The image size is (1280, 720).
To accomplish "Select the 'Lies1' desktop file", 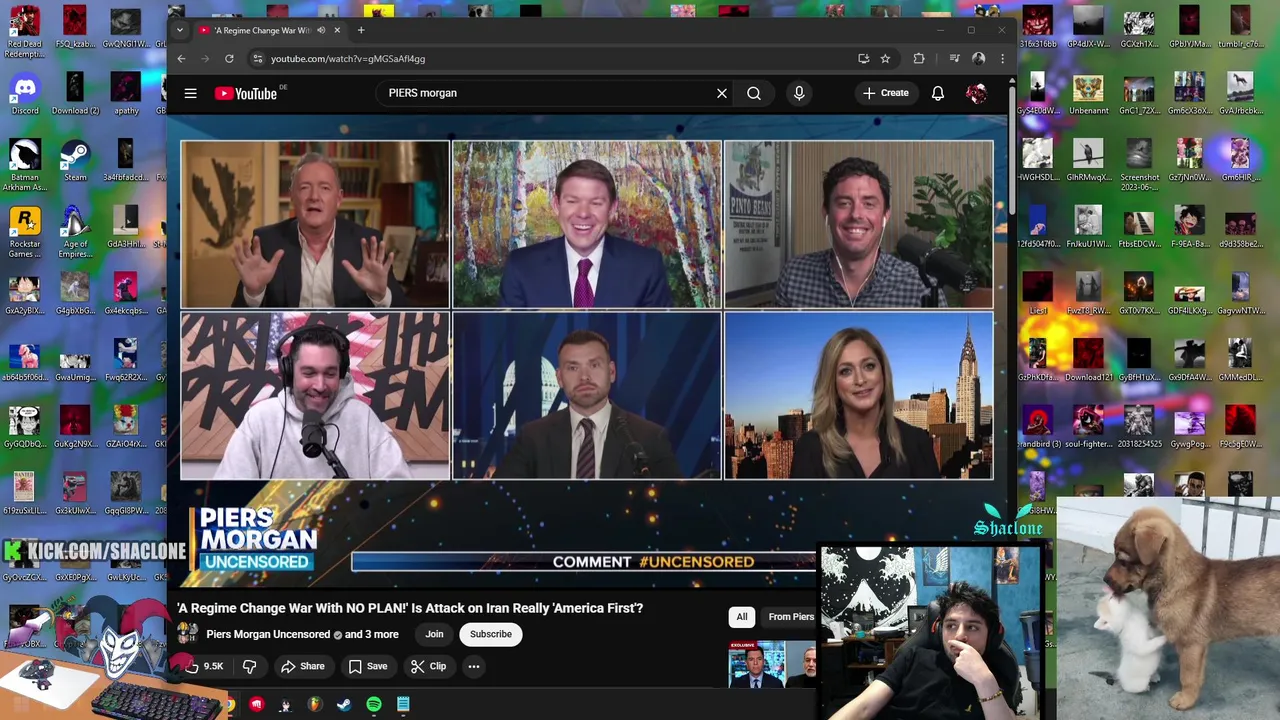I will pyautogui.click(x=1037, y=292).
